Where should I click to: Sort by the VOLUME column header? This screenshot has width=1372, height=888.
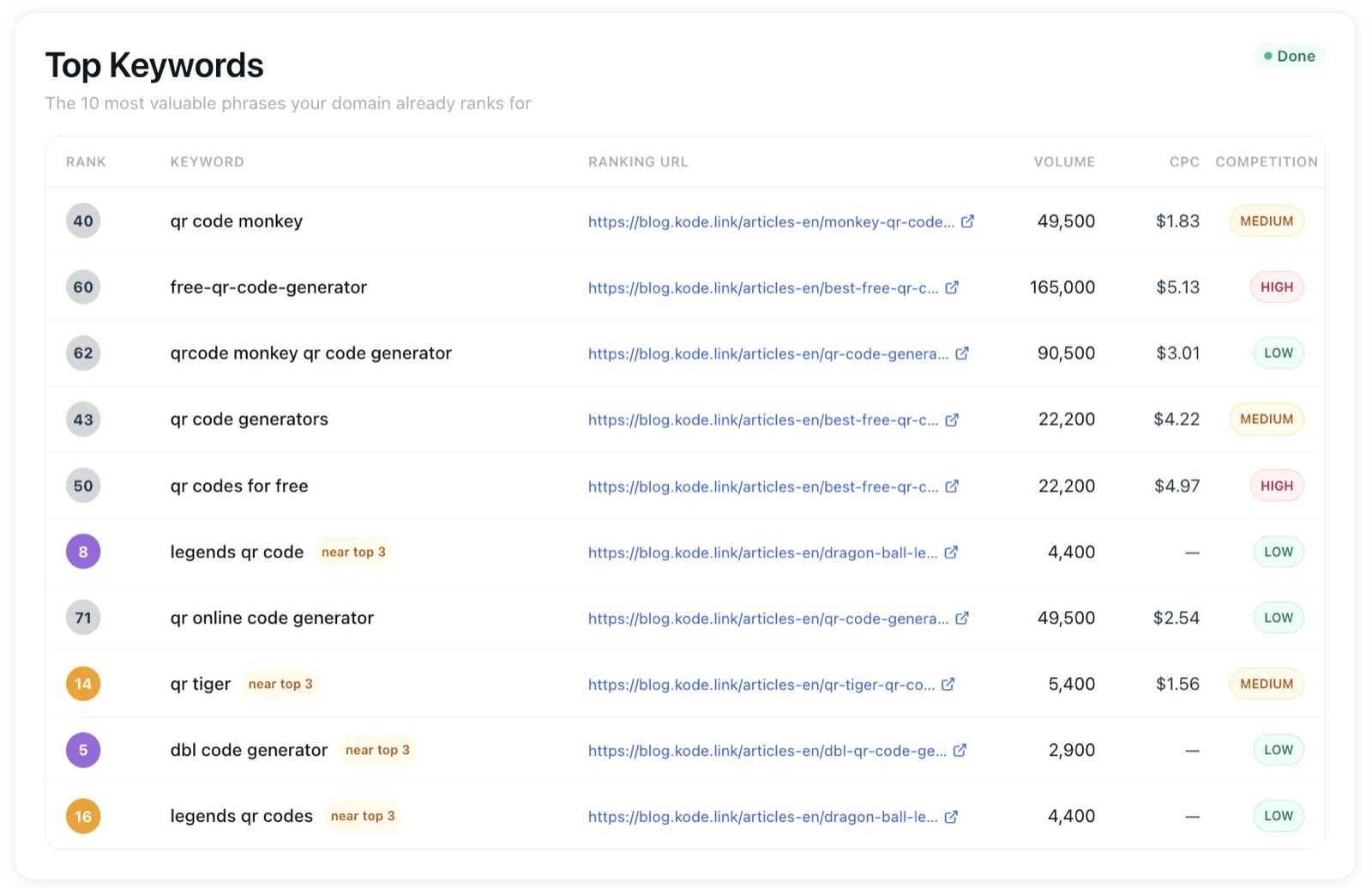(1064, 161)
